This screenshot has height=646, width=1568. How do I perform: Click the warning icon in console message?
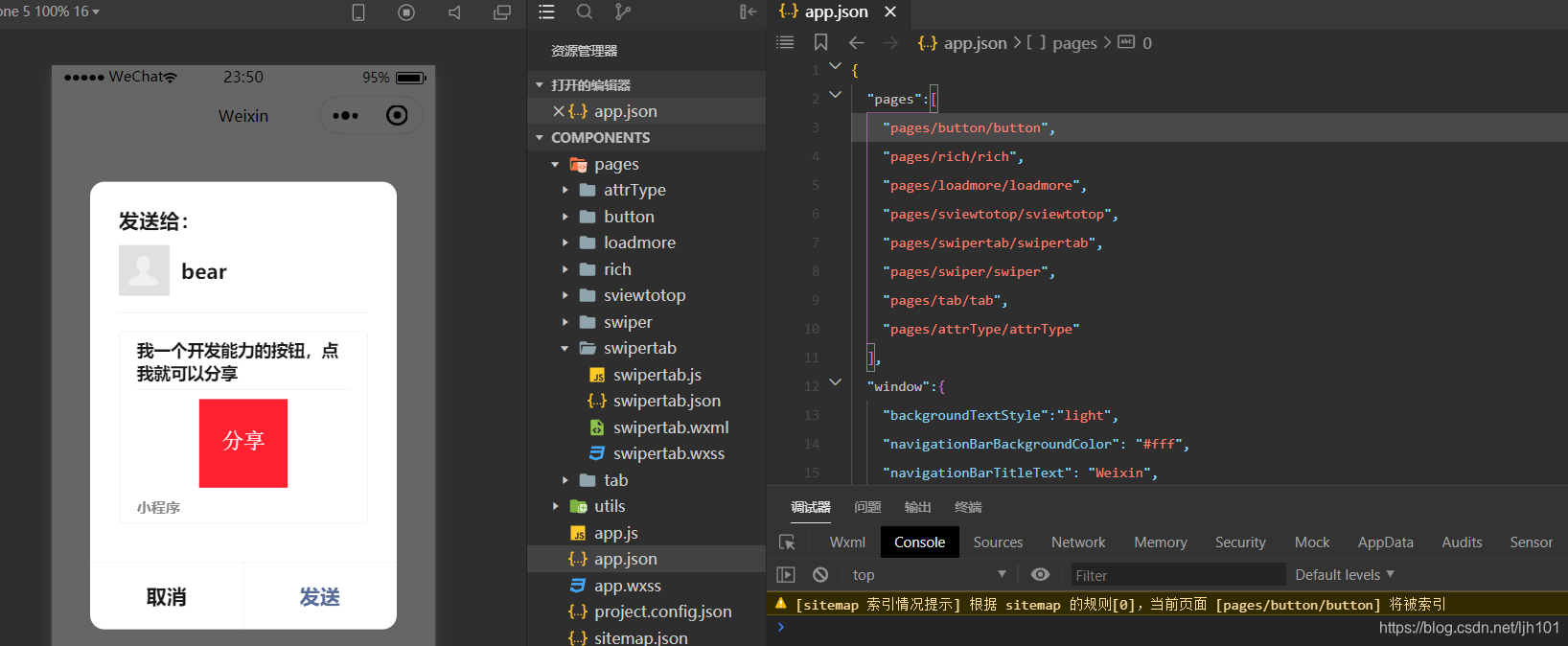(x=781, y=604)
